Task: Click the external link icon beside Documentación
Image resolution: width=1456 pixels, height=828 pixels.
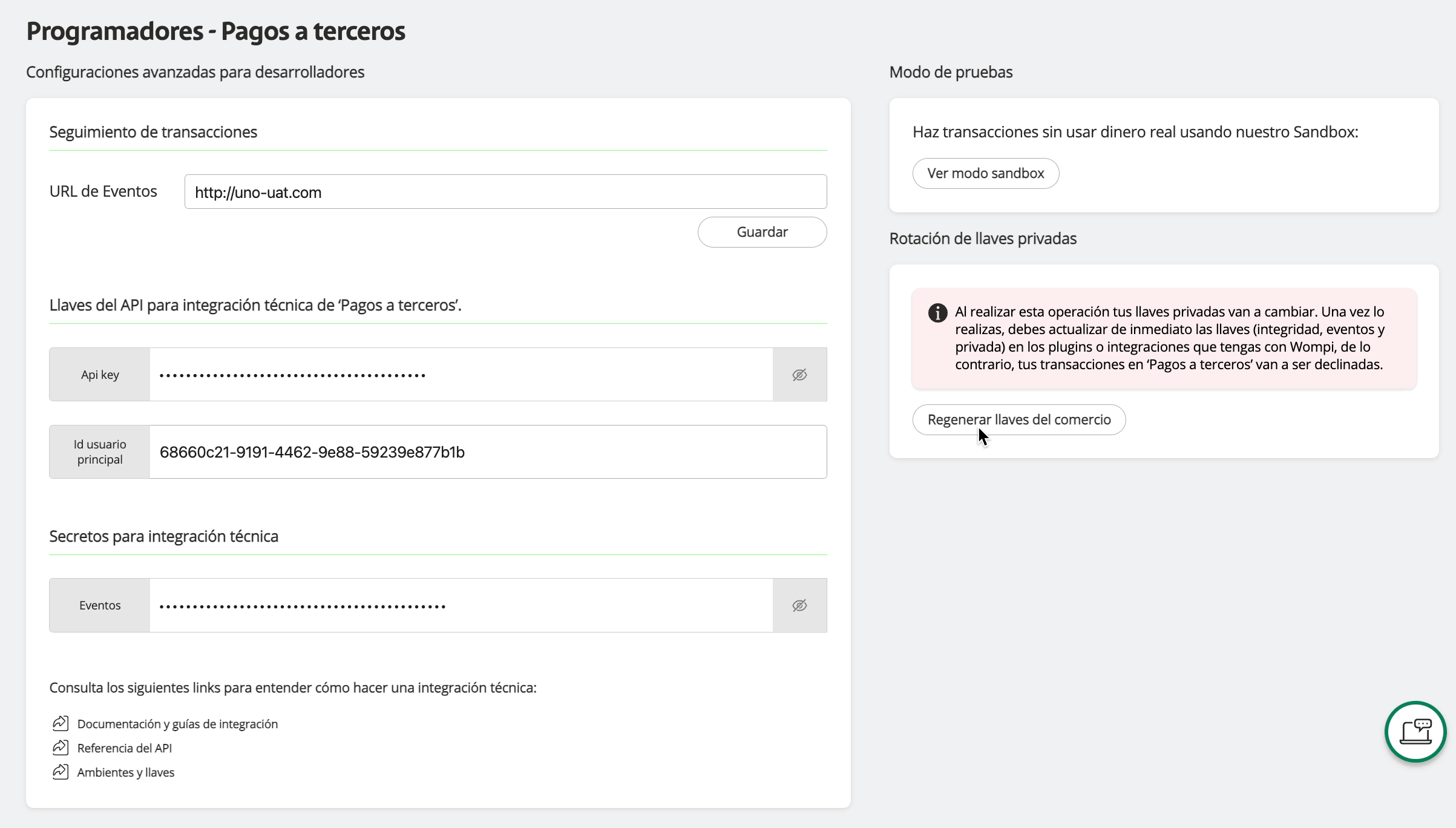Action: coord(60,723)
